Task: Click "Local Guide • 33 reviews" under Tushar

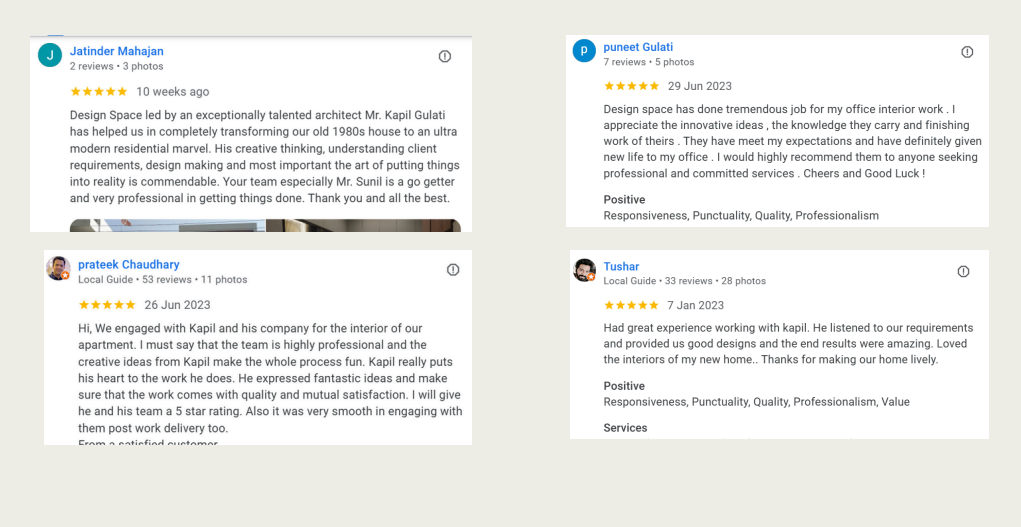Action: click(x=658, y=281)
